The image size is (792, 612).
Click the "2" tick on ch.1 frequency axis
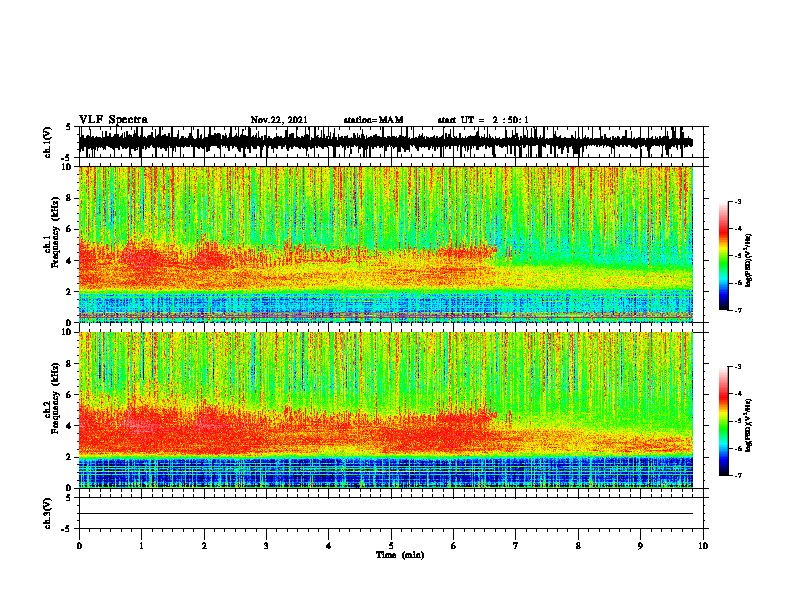(69, 292)
